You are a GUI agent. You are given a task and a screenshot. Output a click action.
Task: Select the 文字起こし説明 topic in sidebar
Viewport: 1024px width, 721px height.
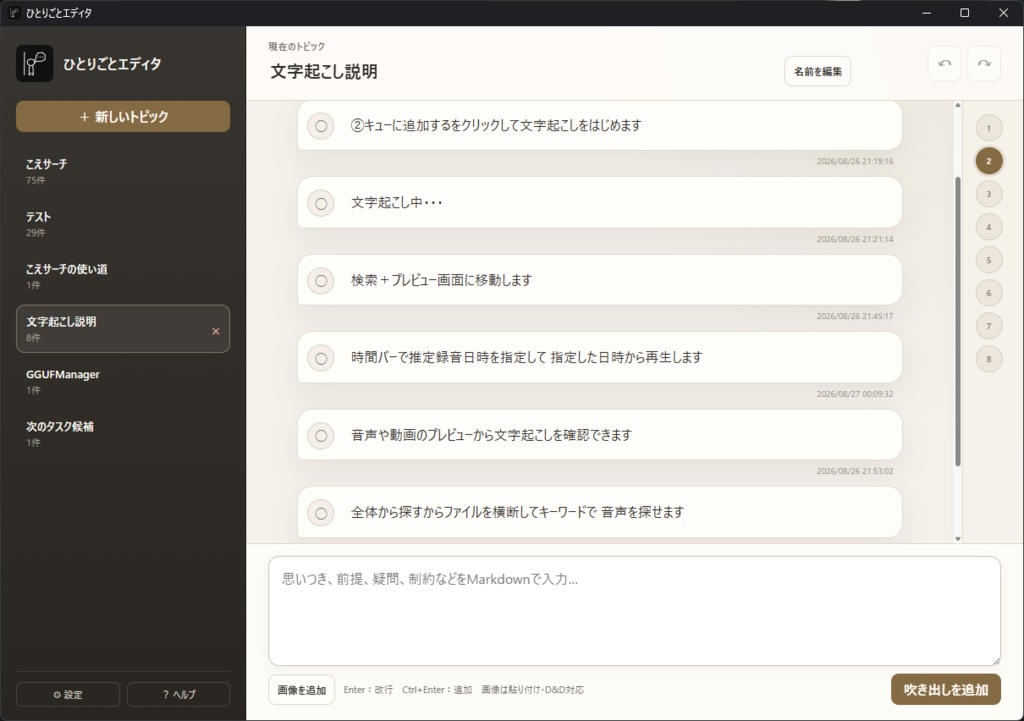pyautogui.click(x=123, y=328)
